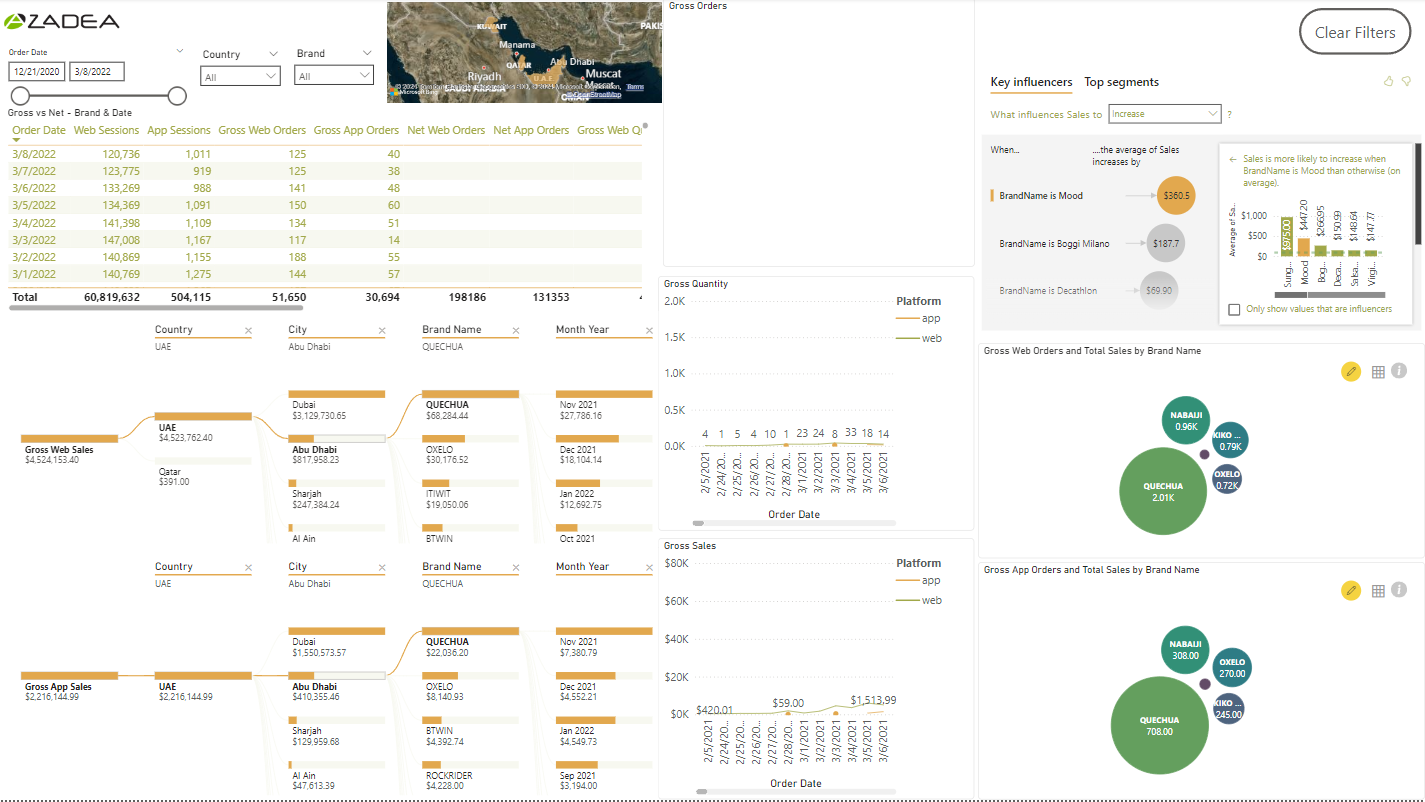Sort table by Net App Orders column

(x=531, y=130)
